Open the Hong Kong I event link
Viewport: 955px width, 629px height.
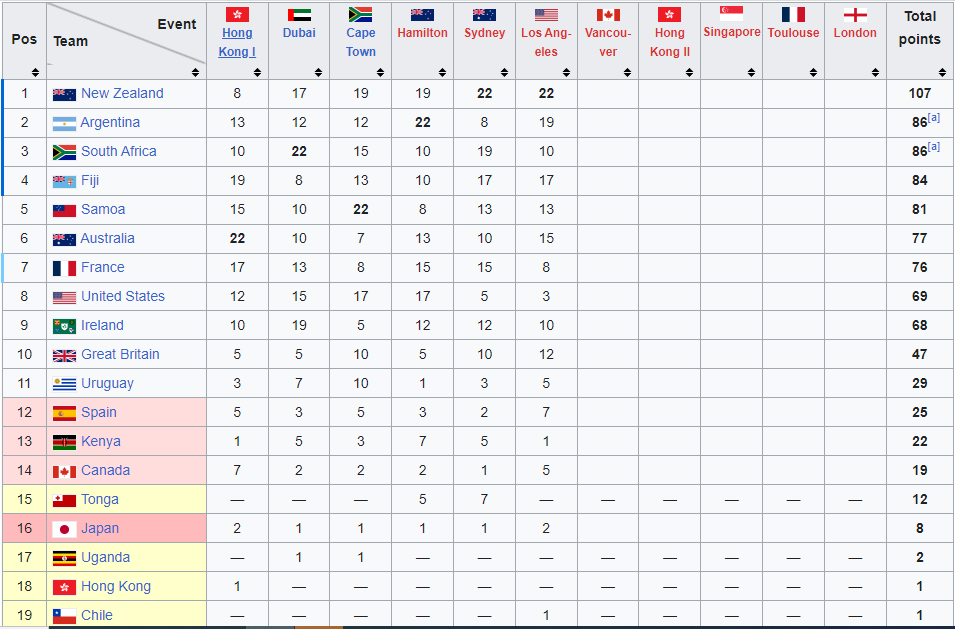[x=237, y=42]
